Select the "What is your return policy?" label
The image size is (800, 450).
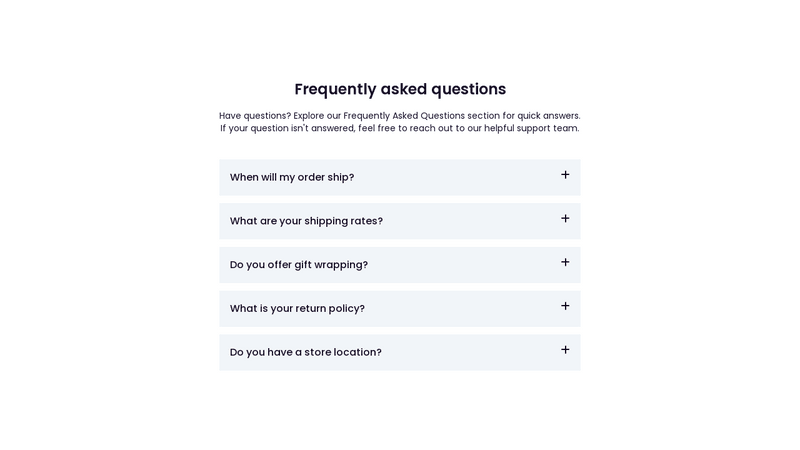coord(297,308)
